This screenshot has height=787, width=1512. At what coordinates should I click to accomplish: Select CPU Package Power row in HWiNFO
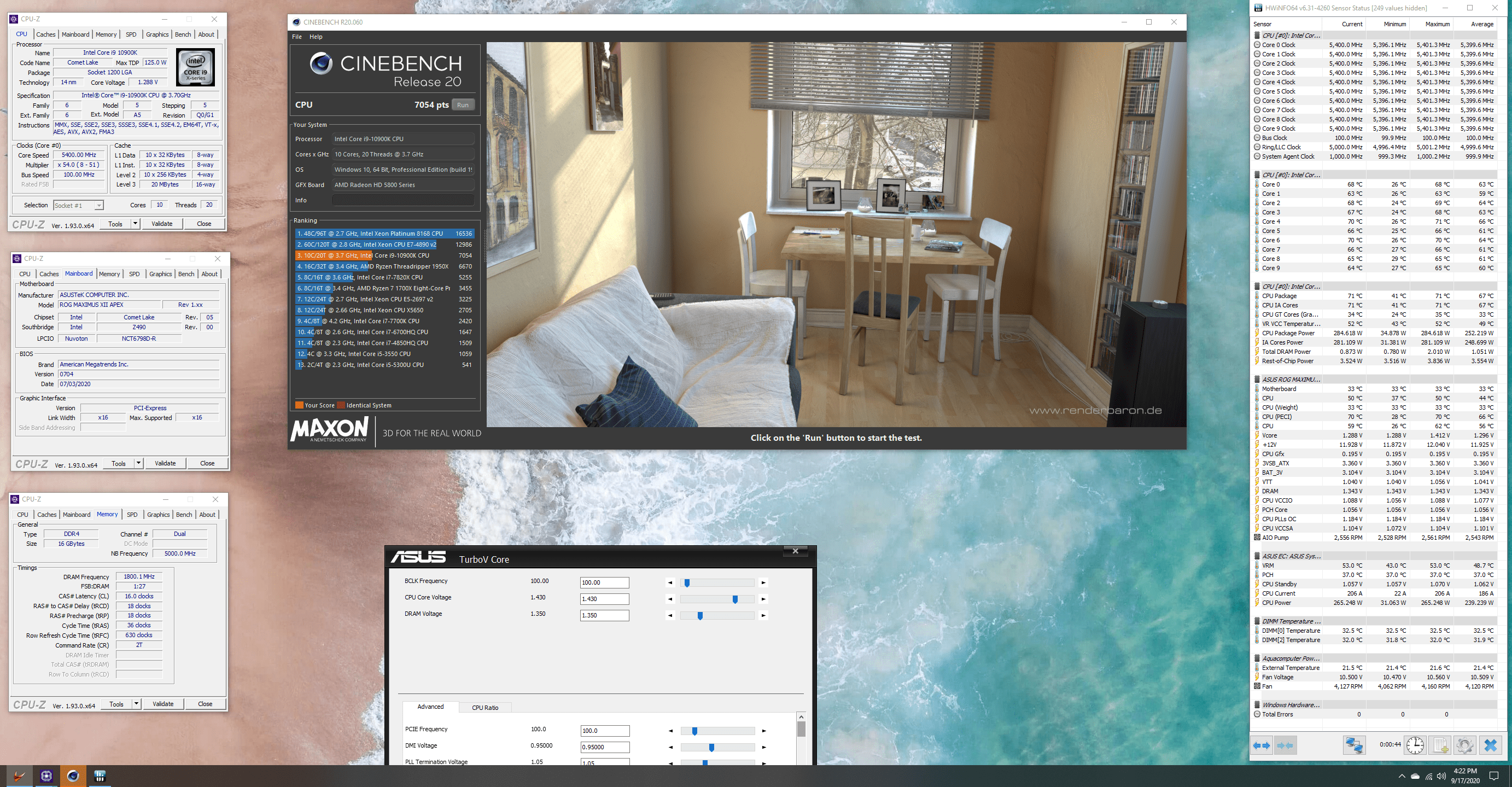[x=1374, y=334]
